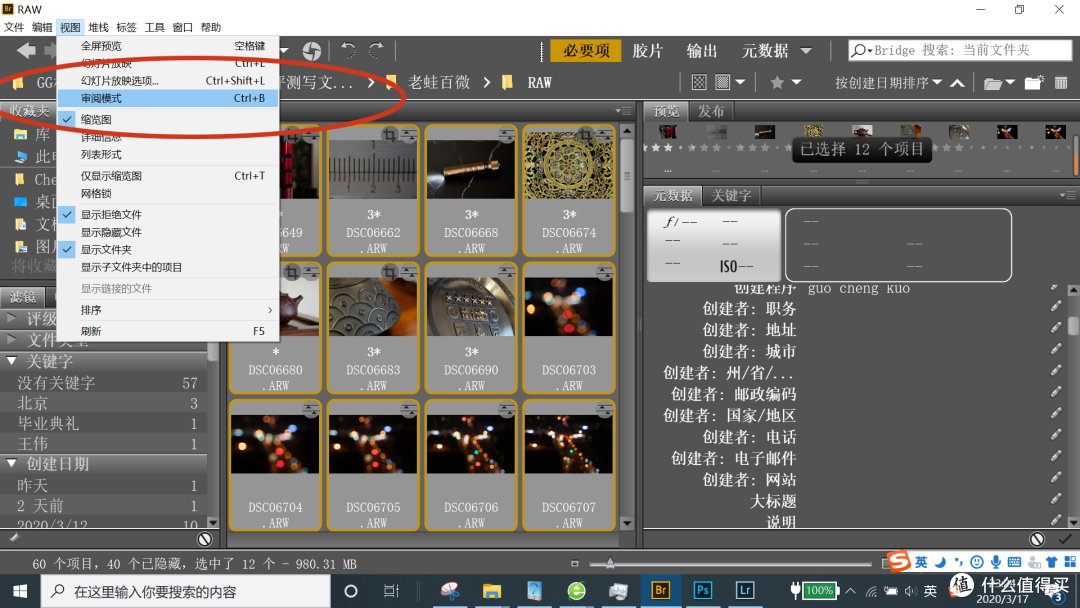Image resolution: width=1080 pixels, height=608 pixels.
Task: Click the Cortana circle icon
Action: (x=351, y=591)
